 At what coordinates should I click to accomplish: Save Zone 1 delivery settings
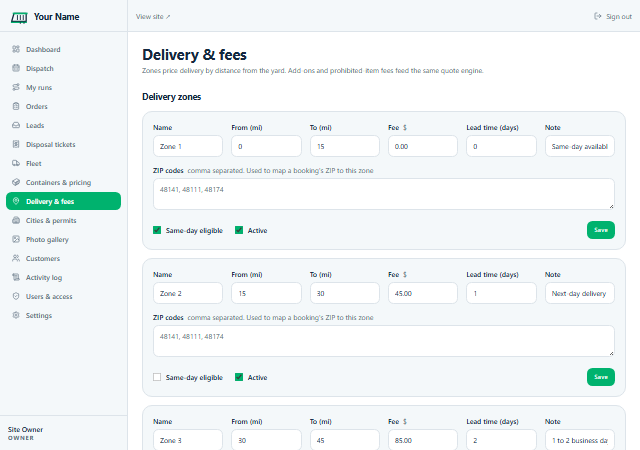[x=601, y=230]
